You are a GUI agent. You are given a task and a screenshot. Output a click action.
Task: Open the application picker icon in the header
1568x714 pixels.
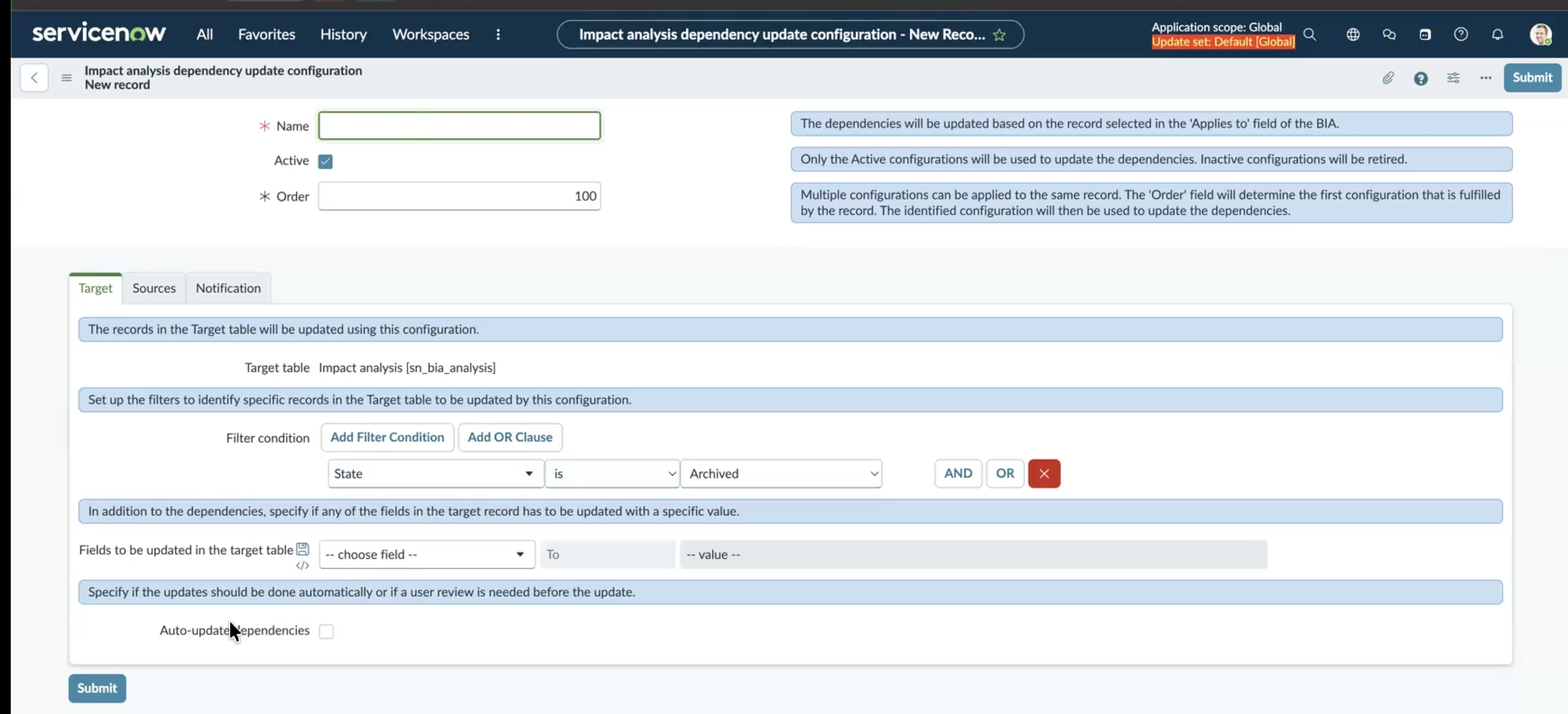coord(1425,35)
